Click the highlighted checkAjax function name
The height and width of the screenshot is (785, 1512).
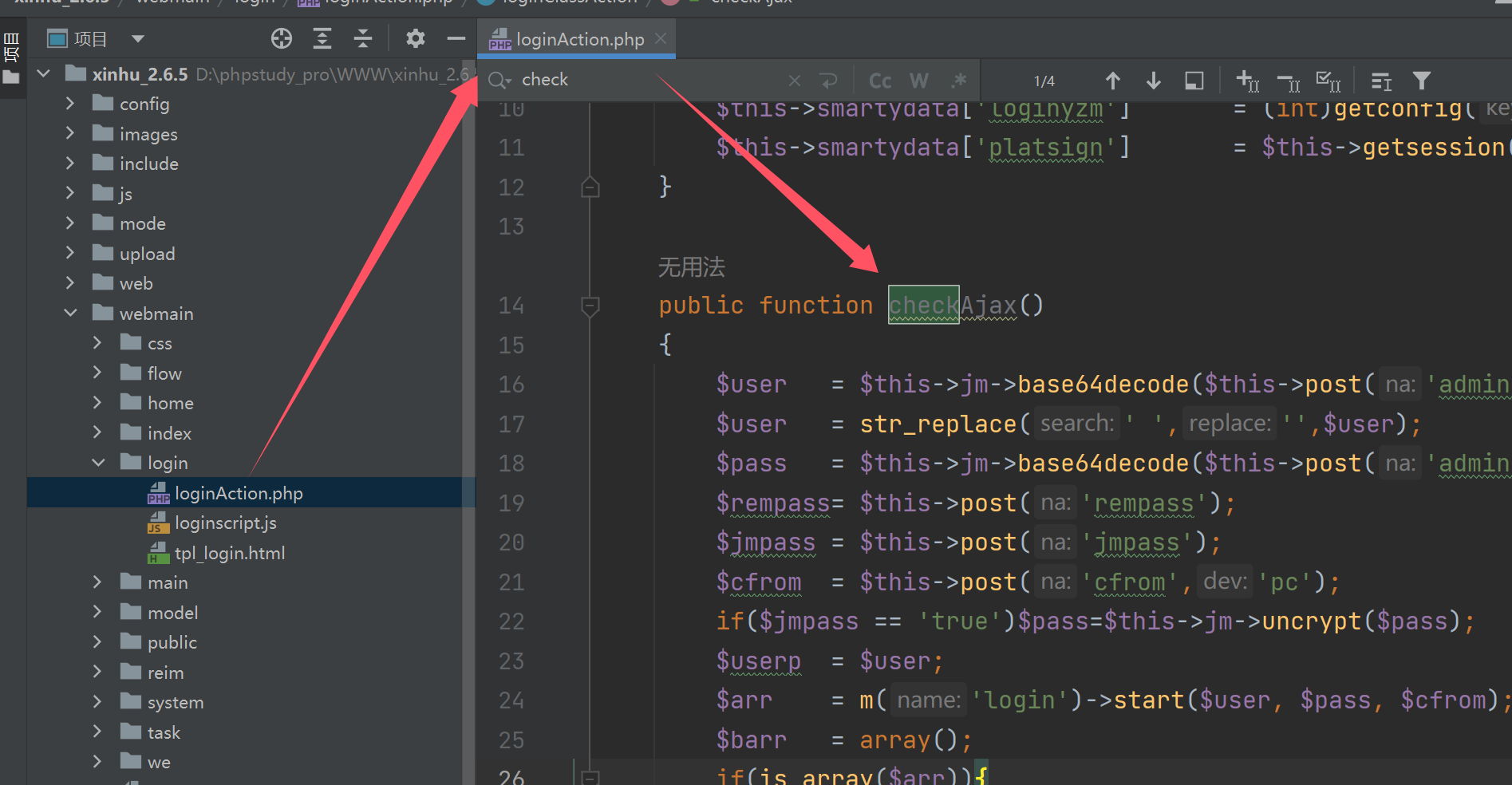[953, 305]
